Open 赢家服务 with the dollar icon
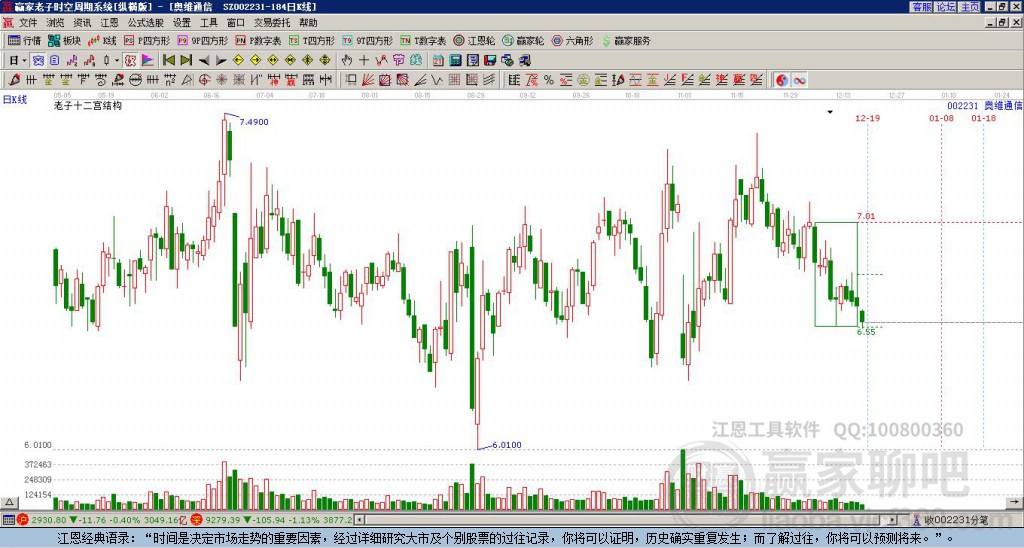Viewport: 1024px width, 548px height. 626,40
